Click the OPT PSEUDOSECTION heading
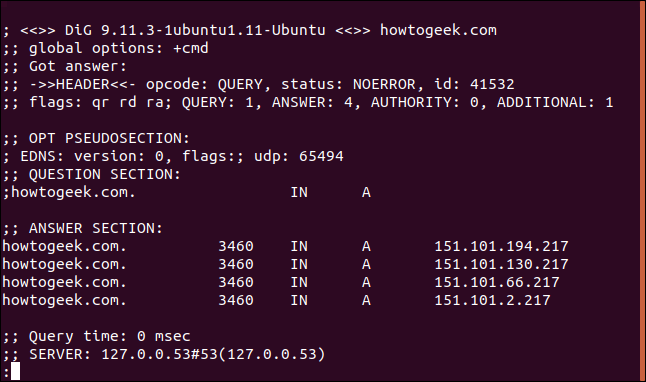This screenshot has height=382, width=646. click(109, 138)
